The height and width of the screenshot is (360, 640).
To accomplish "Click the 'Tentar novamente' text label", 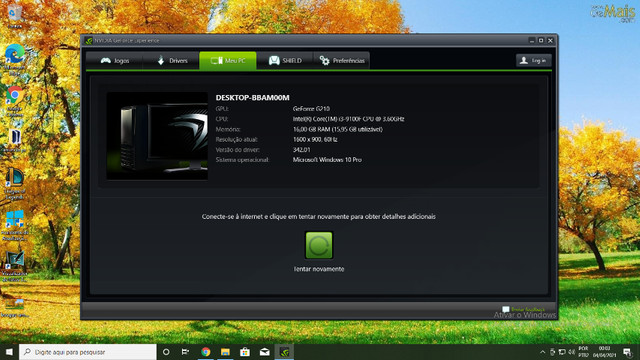I will pyautogui.click(x=319, y=269).
